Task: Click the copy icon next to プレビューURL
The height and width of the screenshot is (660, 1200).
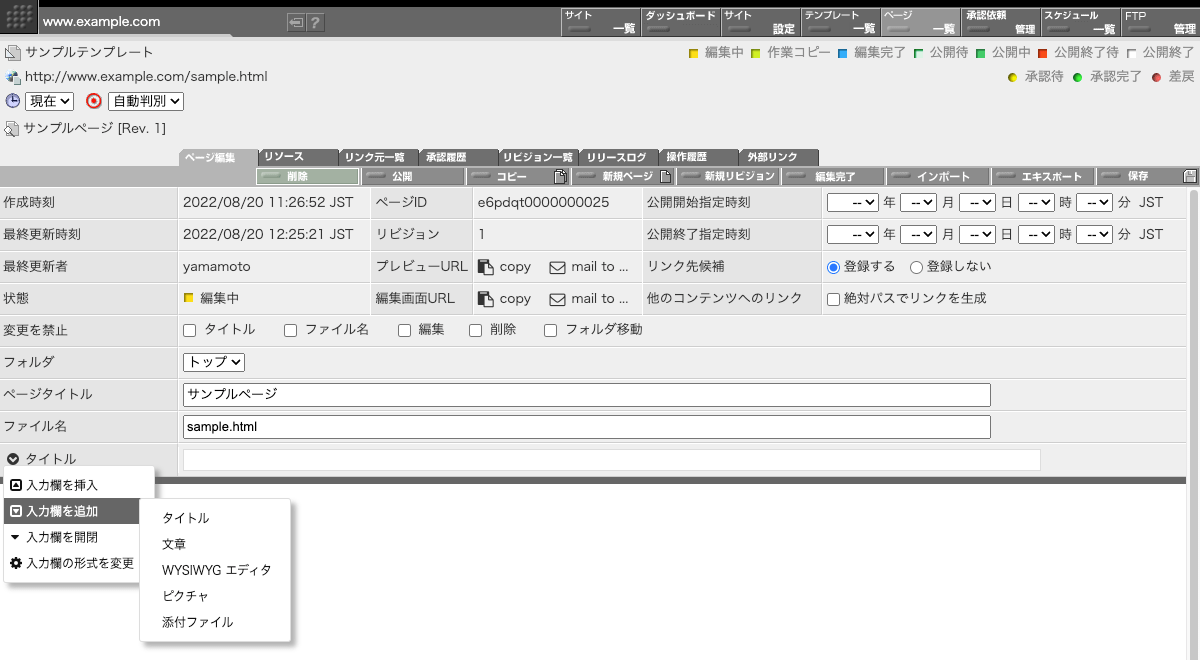Action: 486,266
